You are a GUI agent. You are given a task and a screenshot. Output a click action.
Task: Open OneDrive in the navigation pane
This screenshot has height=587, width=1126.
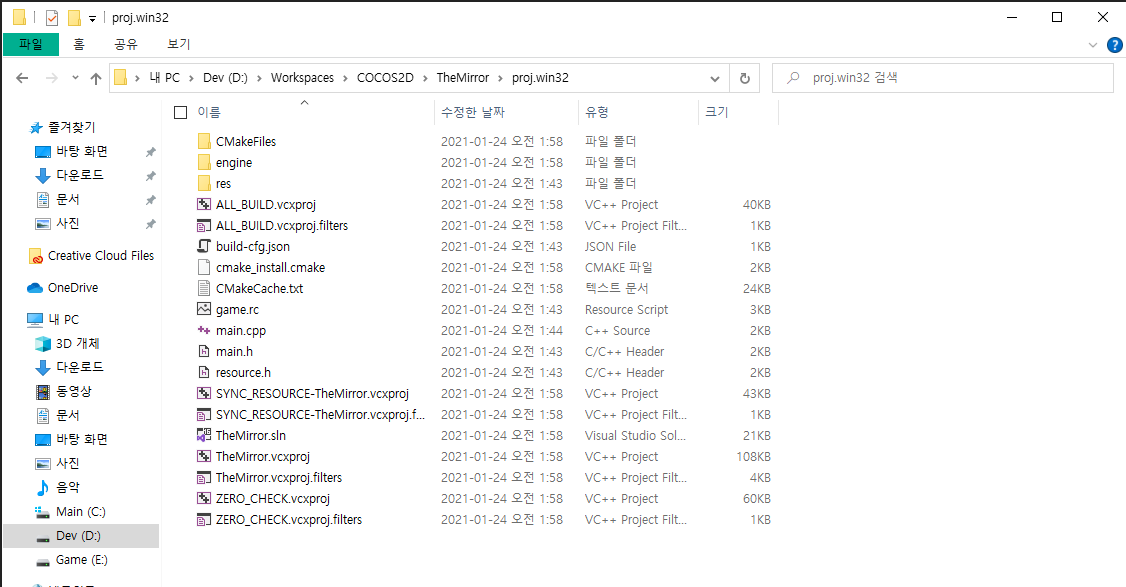(x=62, y=287)
